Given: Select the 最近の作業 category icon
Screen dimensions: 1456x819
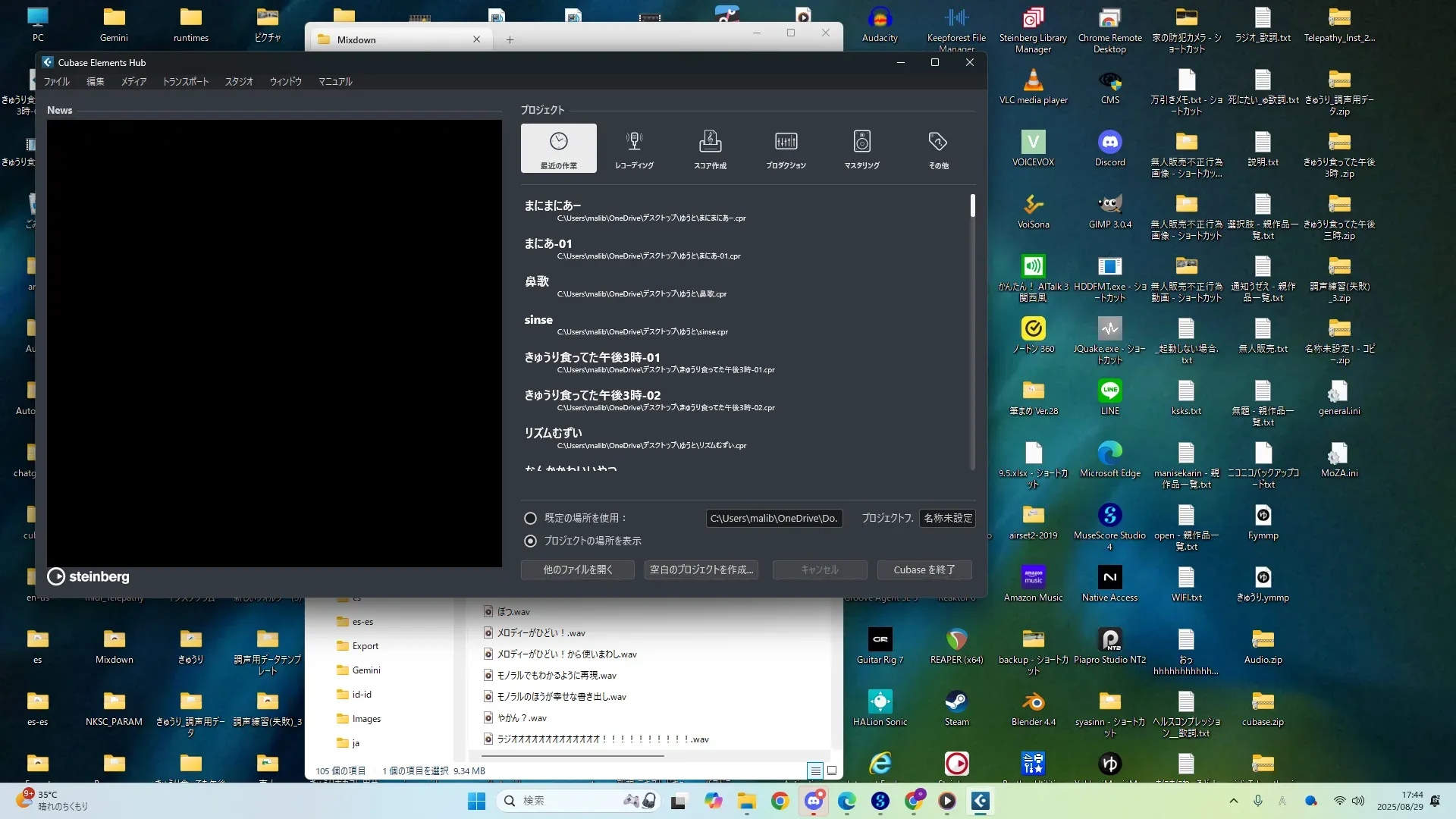Looking at the screenshot, I should click(558, 148).
